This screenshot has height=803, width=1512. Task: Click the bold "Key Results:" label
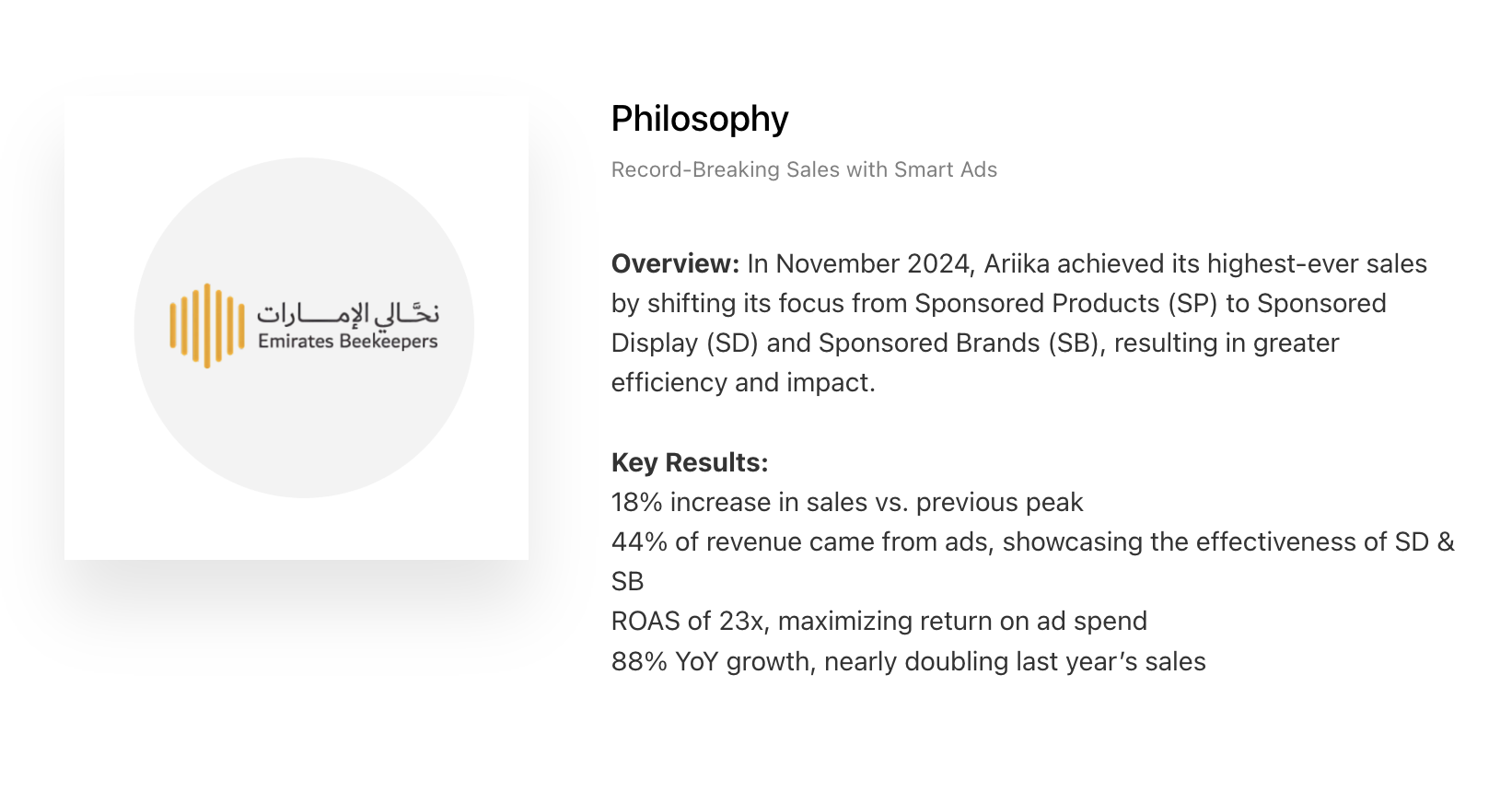(x=690, y=462)
